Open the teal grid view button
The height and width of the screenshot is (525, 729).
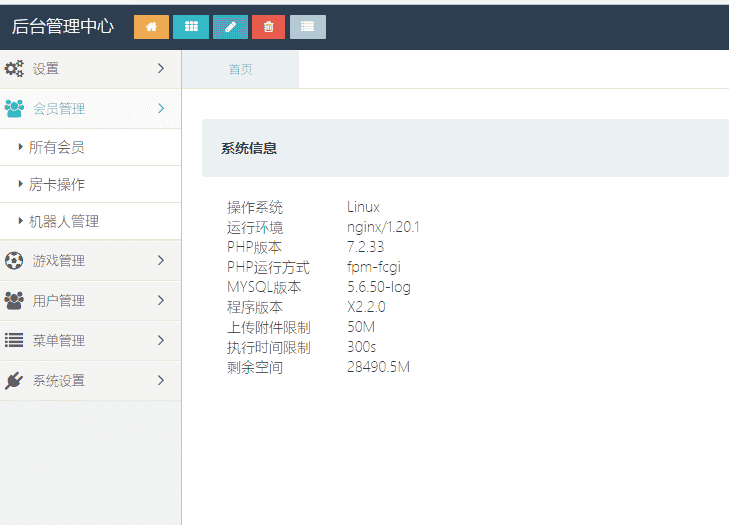(x=191, y=27)
